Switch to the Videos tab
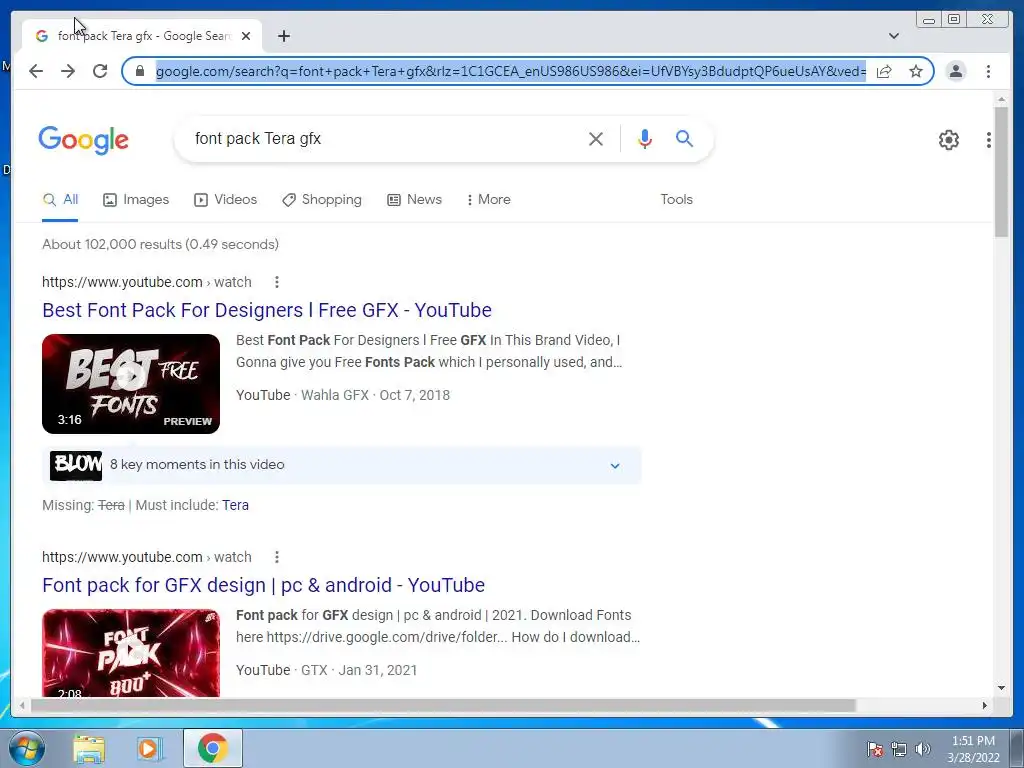1024x768 pixels. click(225, 200)
